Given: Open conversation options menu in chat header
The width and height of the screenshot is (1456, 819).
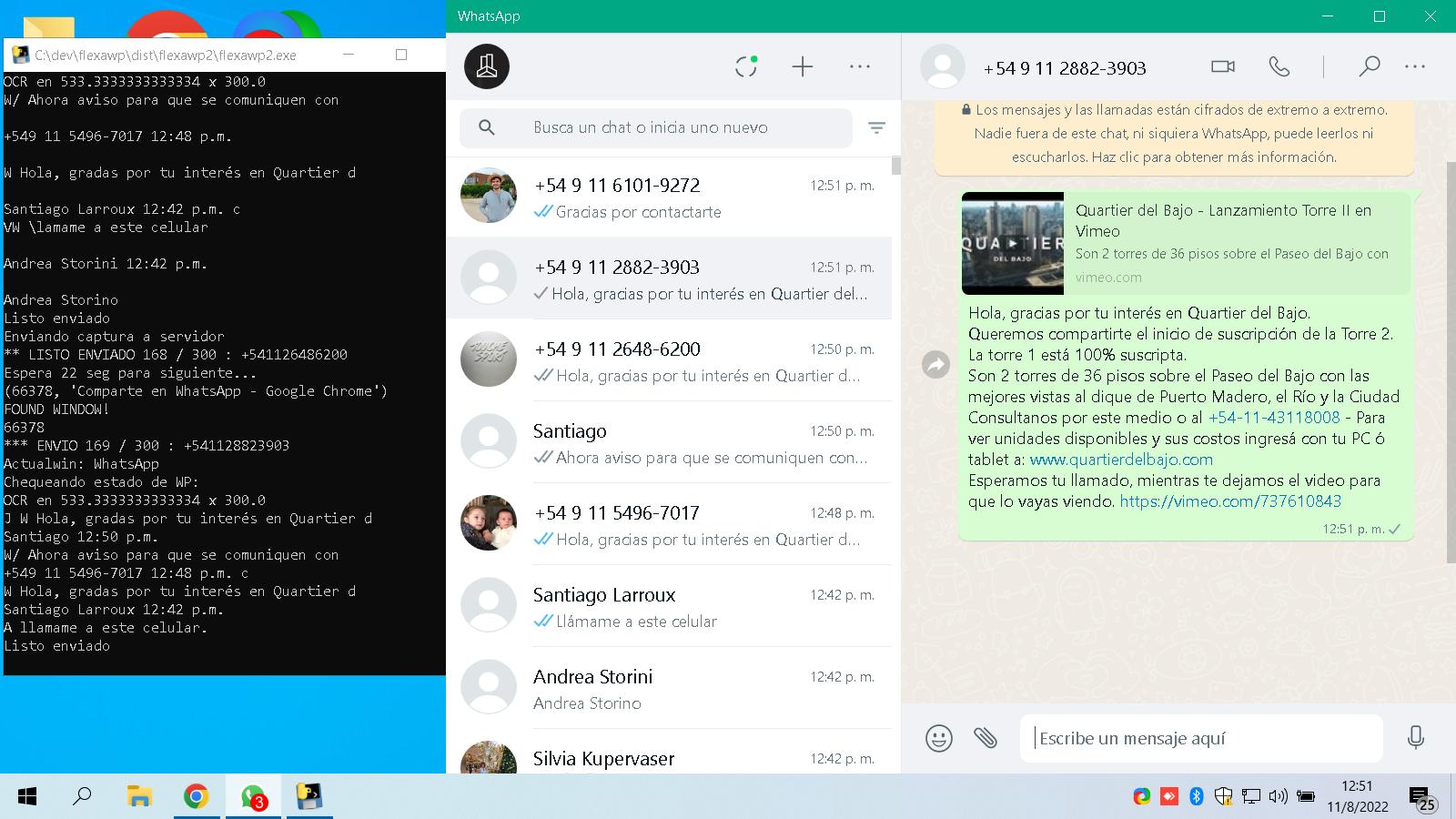Looking at the screenshot, I should 1415,66.
